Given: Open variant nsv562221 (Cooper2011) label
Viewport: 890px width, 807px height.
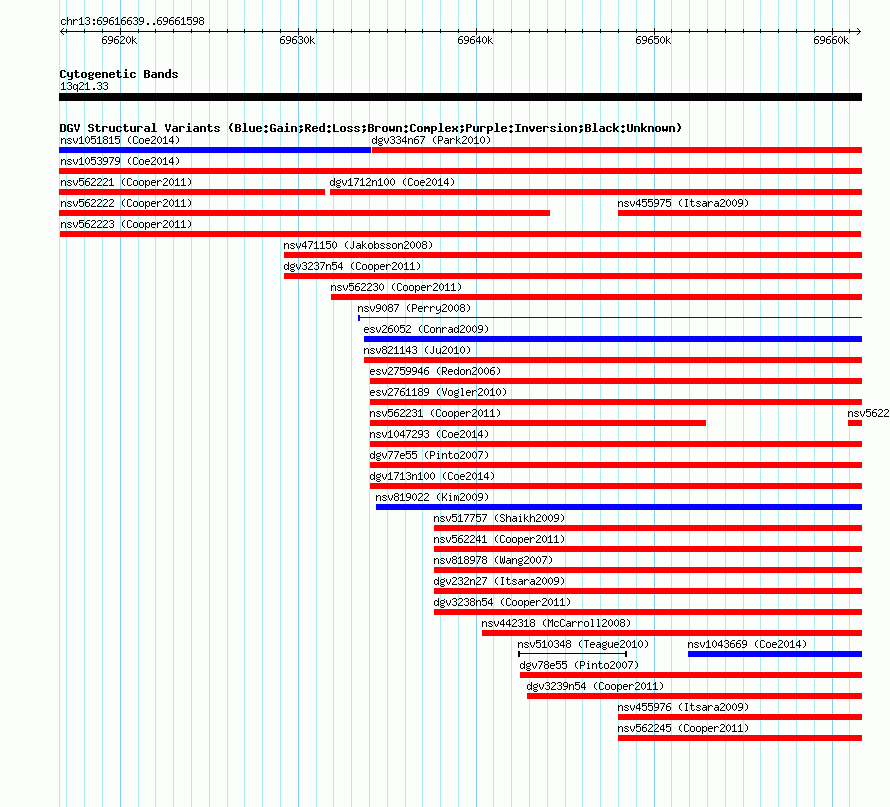Looking at the screenshot, I should 126,182.
